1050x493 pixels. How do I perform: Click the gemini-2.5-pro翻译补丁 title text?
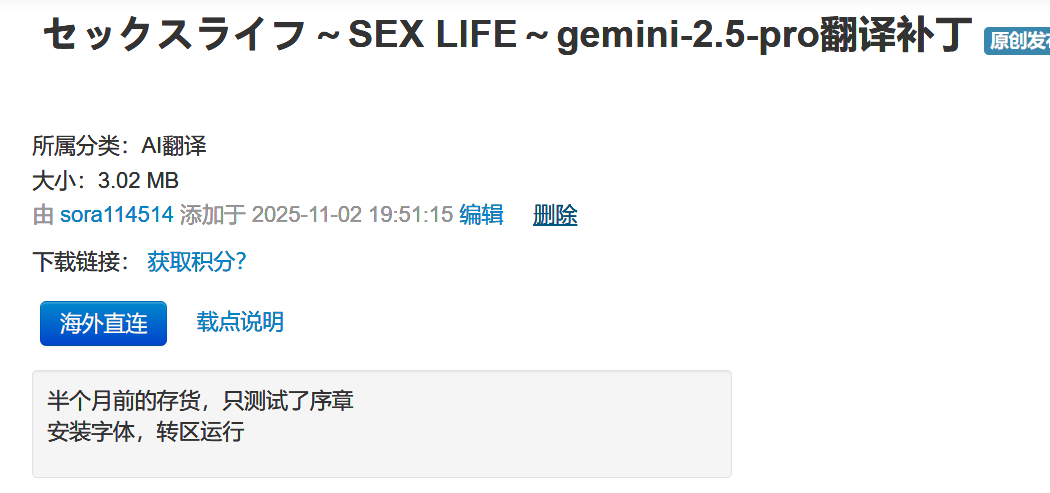point(765,36)
